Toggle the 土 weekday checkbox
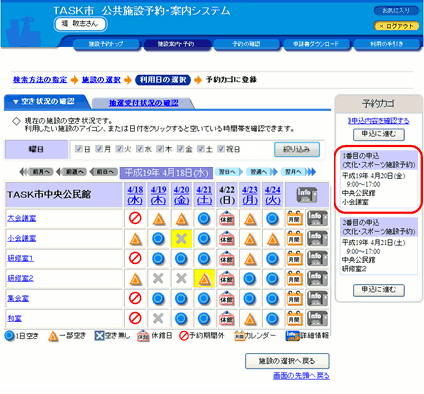424x394 pixels. point(201,149)
